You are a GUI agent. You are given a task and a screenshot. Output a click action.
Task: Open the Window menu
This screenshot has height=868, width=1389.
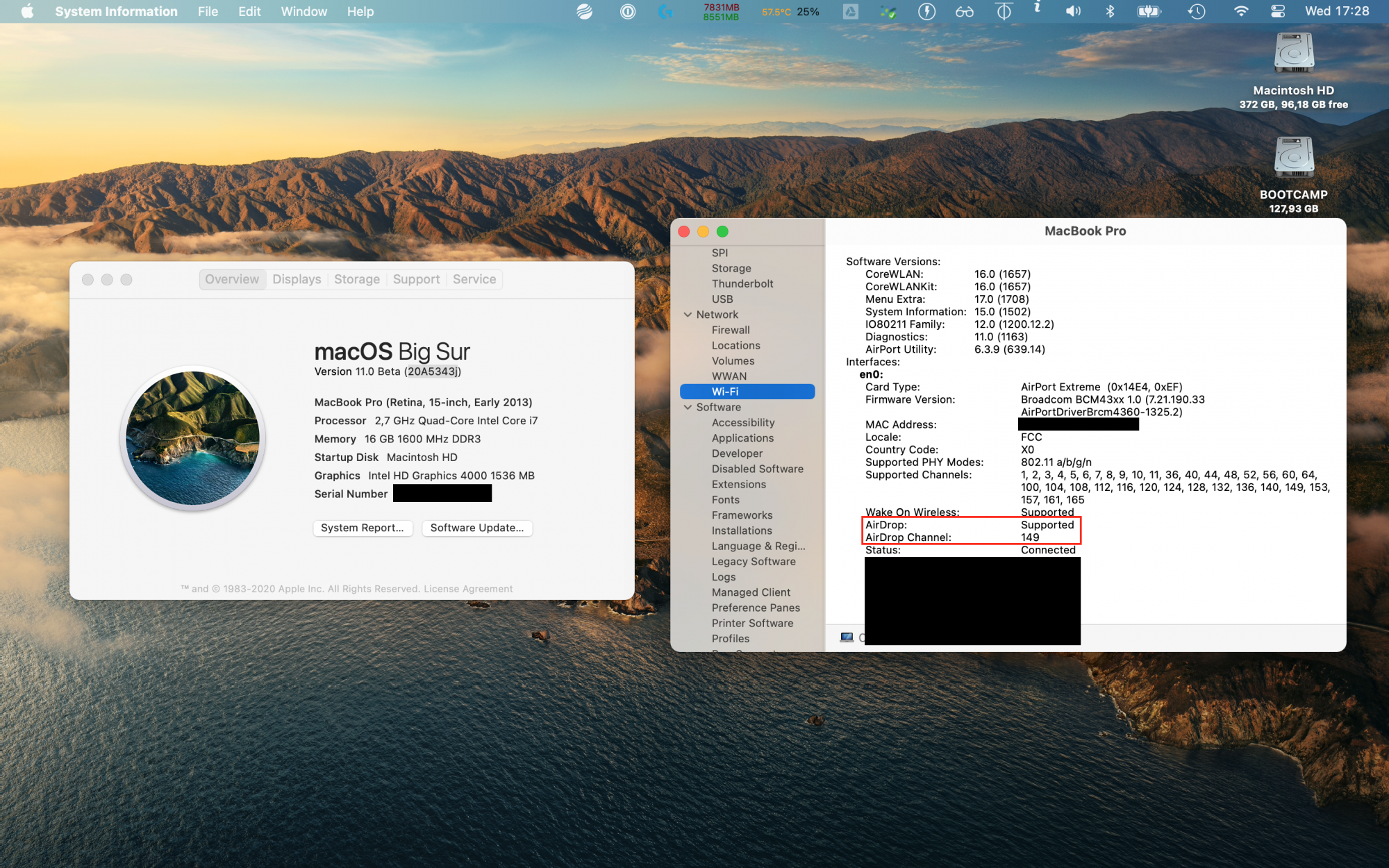[x=303, y=11]
